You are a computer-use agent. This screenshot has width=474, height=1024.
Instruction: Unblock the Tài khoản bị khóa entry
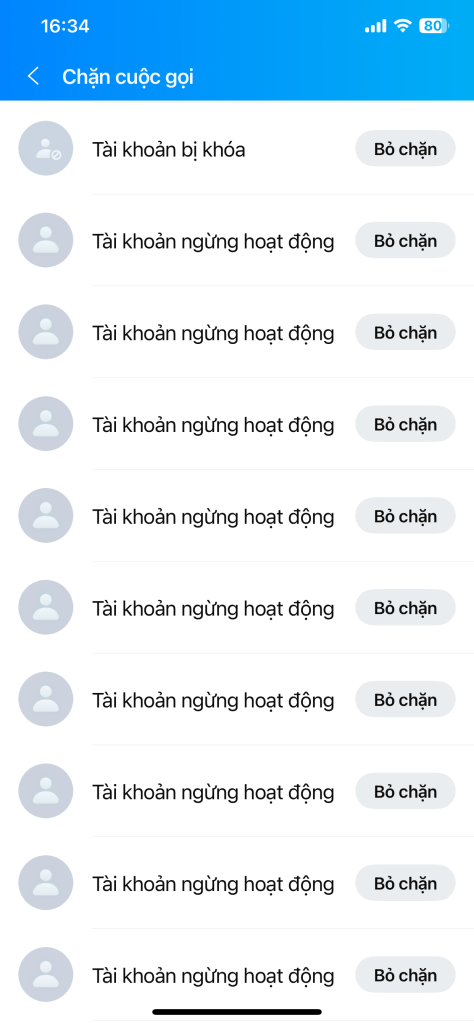click(405, 148)
